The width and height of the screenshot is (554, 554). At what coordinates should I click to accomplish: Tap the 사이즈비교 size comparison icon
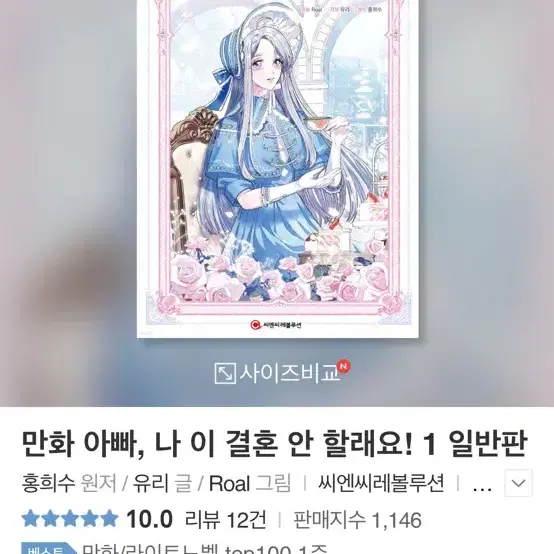(x=225, y=373)
